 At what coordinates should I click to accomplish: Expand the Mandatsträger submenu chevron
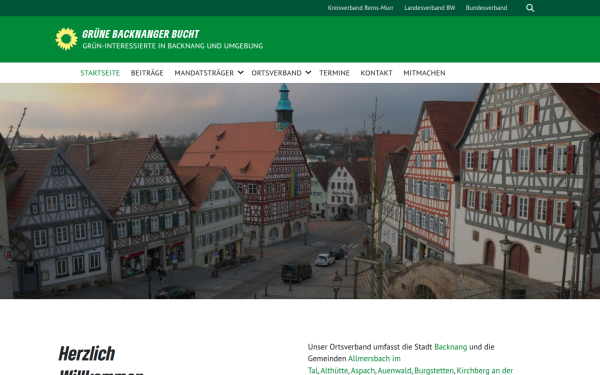click(240, 72)
